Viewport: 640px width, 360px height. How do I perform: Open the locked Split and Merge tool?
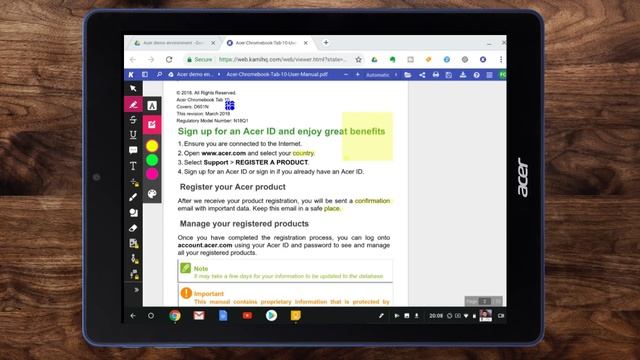[x=134, y=274]
